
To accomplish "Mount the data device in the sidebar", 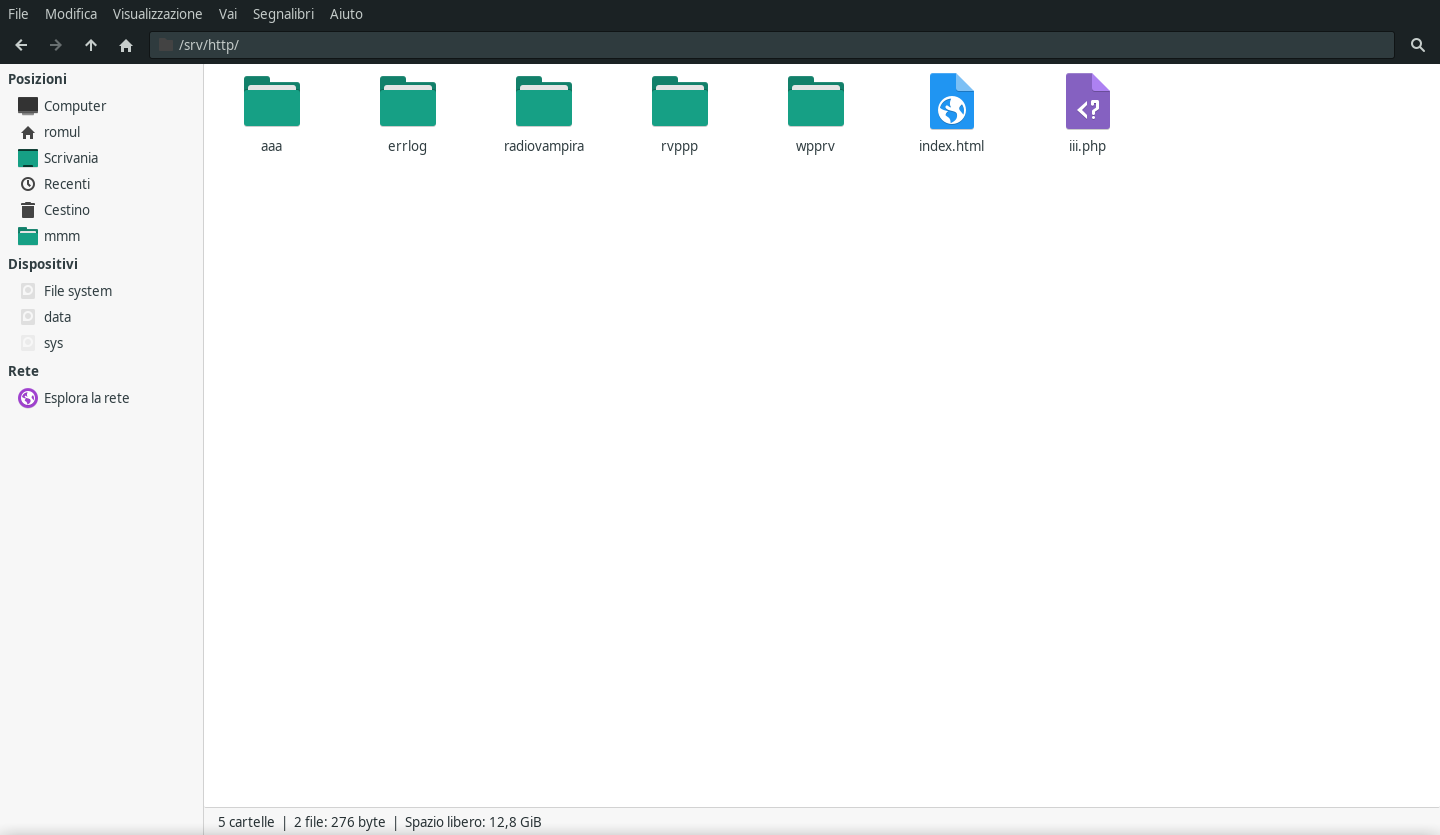I will [57, 317].
